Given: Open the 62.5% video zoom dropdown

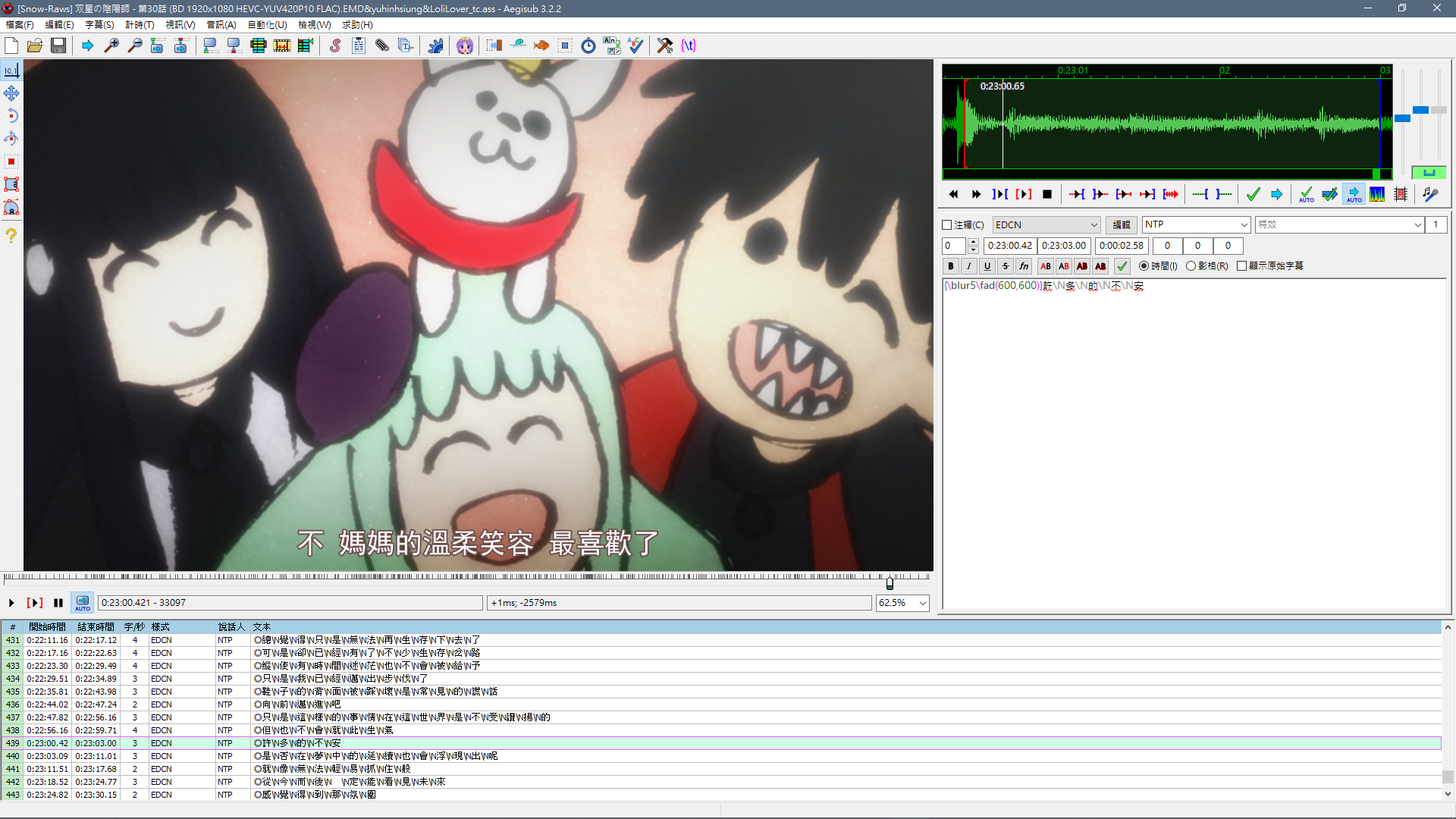Looking at the screenshot, I should click(902, 603).
